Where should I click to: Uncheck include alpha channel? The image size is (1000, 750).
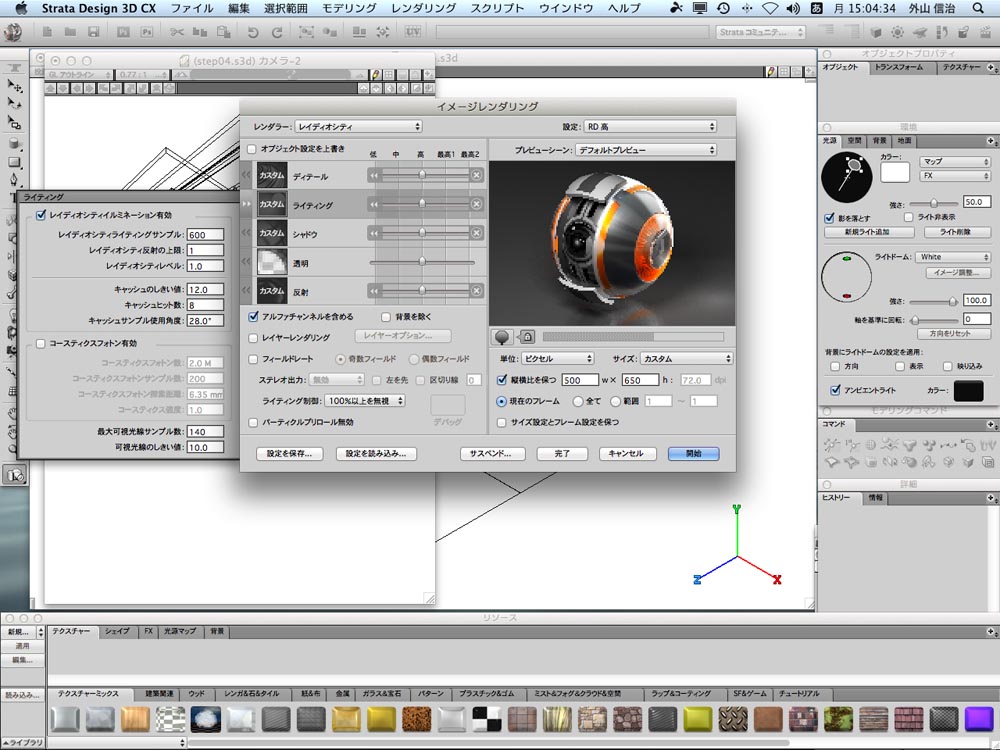tap(253, 316)
